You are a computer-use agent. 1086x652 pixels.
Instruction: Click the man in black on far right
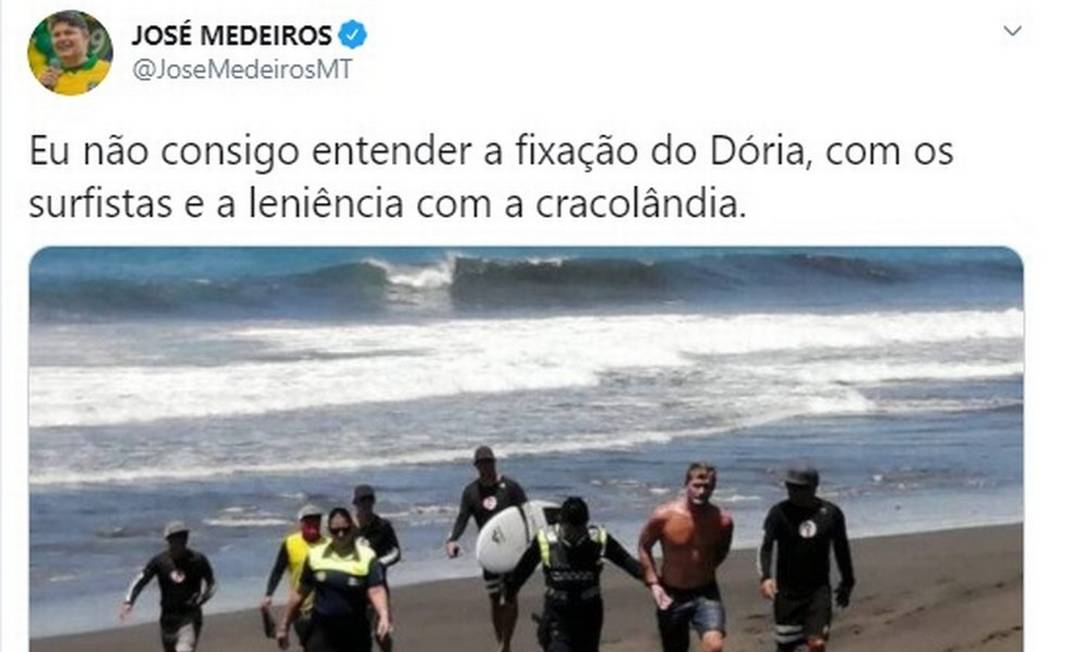tap(805, 558)
